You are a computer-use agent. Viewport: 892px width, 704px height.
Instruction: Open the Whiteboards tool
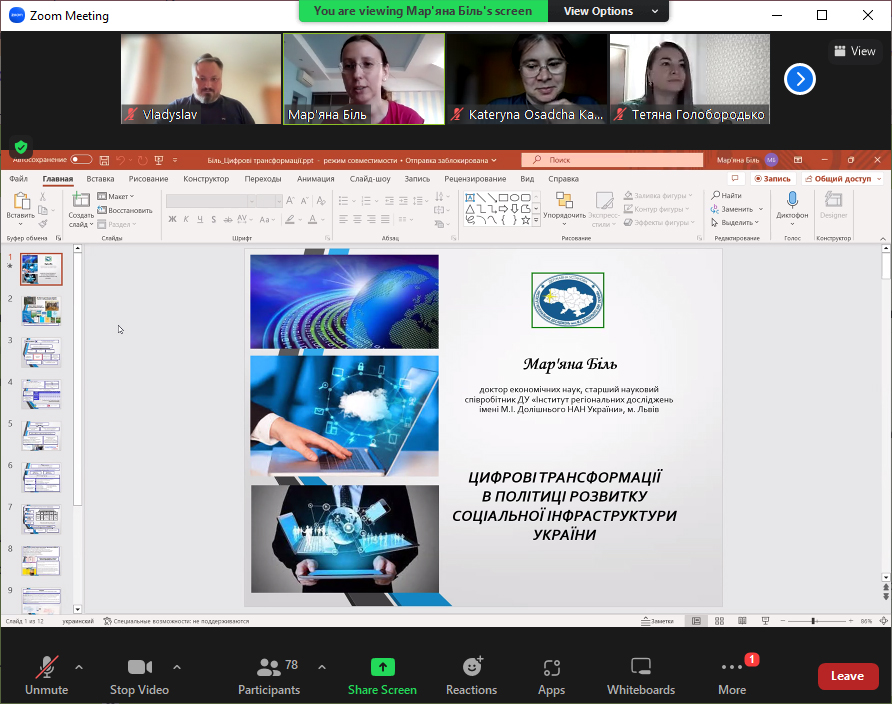pyautogui.click(x=640, y=668)
